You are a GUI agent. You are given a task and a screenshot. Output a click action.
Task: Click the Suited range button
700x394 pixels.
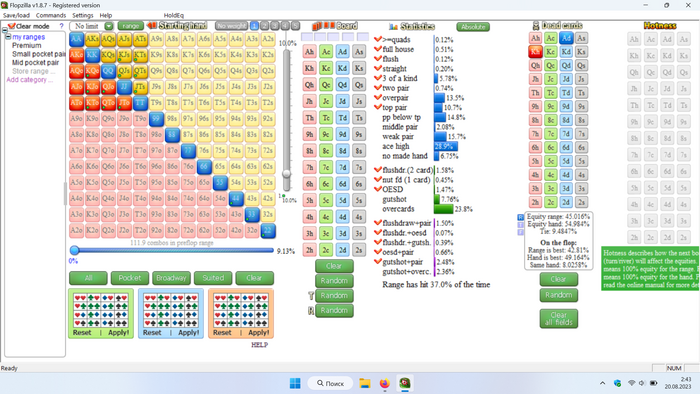pyautogui.click(x=213, y=278)
